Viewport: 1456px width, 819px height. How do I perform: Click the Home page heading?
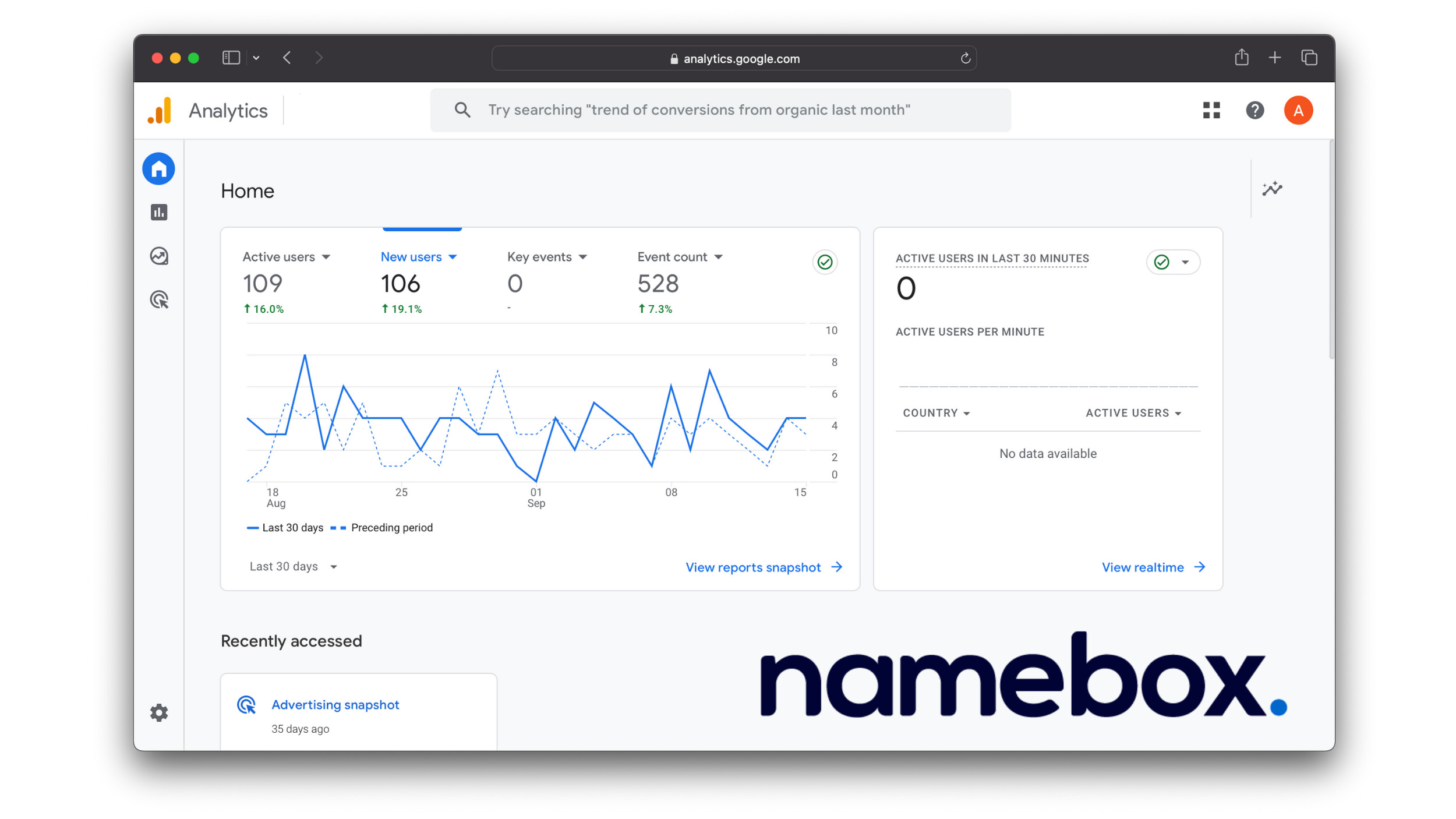pyautogui.click(x=248, y=191)
